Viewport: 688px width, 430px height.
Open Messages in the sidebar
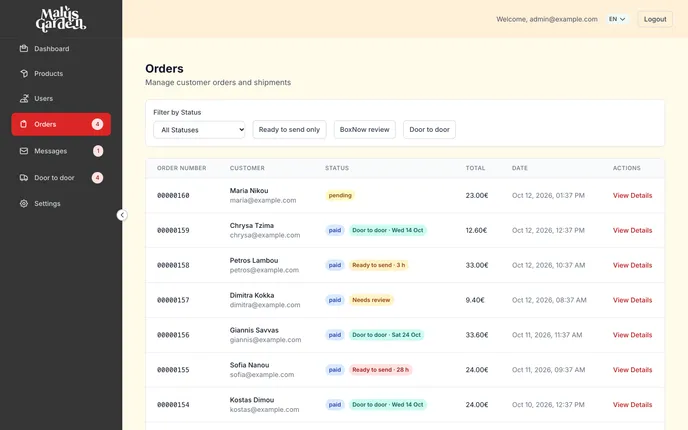coord(61,151)
